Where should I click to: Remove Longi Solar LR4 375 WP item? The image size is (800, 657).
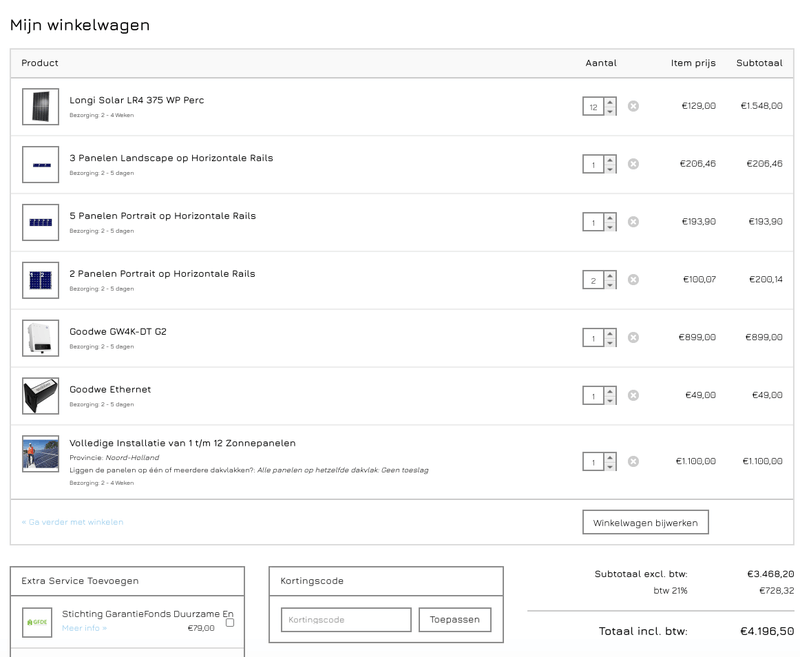(x=633, y=106)
